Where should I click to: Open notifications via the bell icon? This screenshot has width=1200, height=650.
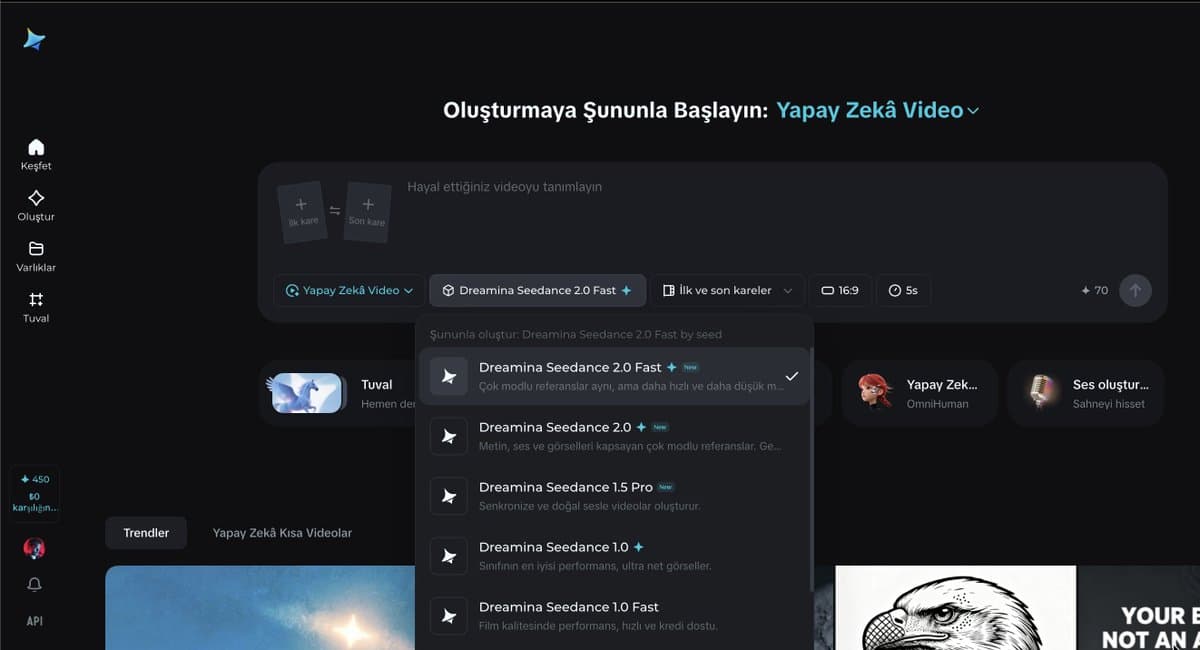35,584
